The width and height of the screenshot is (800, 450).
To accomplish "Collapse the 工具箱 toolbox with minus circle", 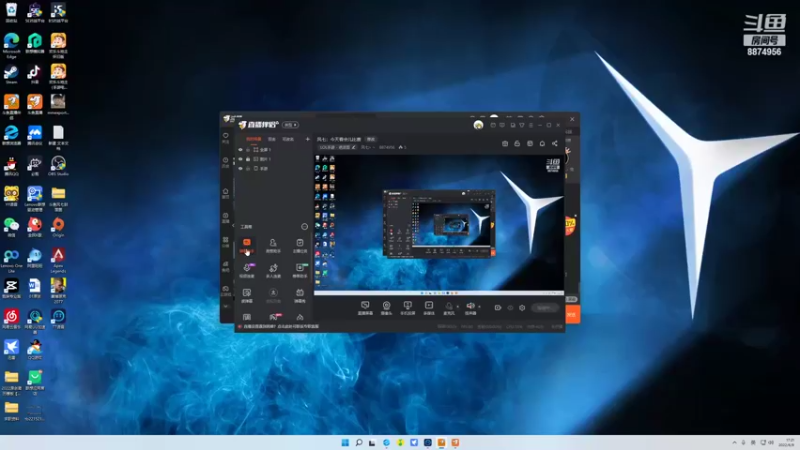I will pos(305,227).
